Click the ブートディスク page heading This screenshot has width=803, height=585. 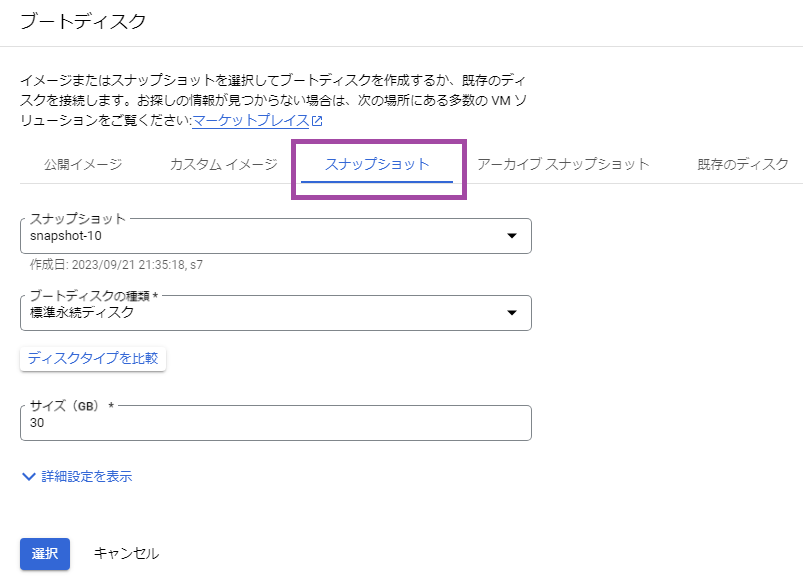(83, 22)
